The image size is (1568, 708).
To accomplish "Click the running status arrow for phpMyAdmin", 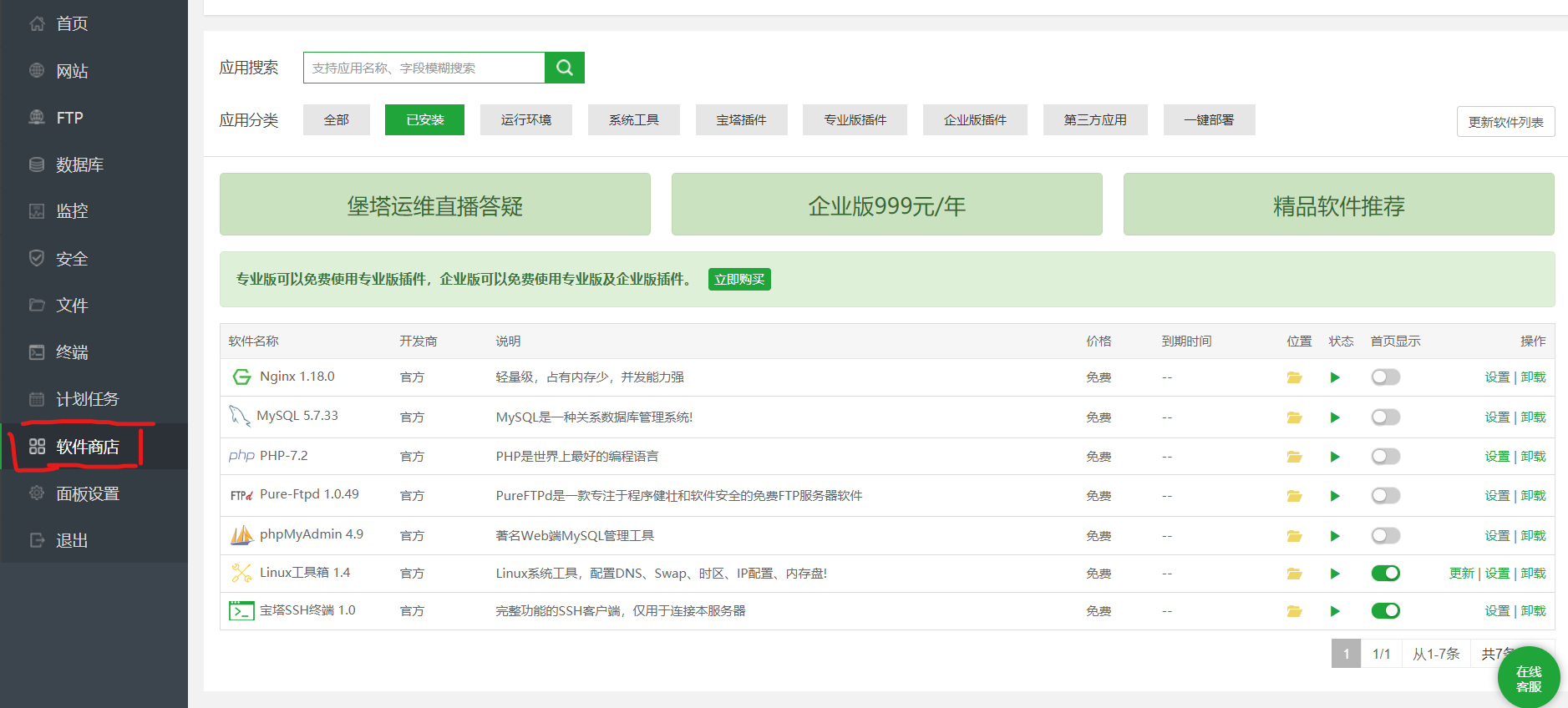I will tap(1335, 536).
